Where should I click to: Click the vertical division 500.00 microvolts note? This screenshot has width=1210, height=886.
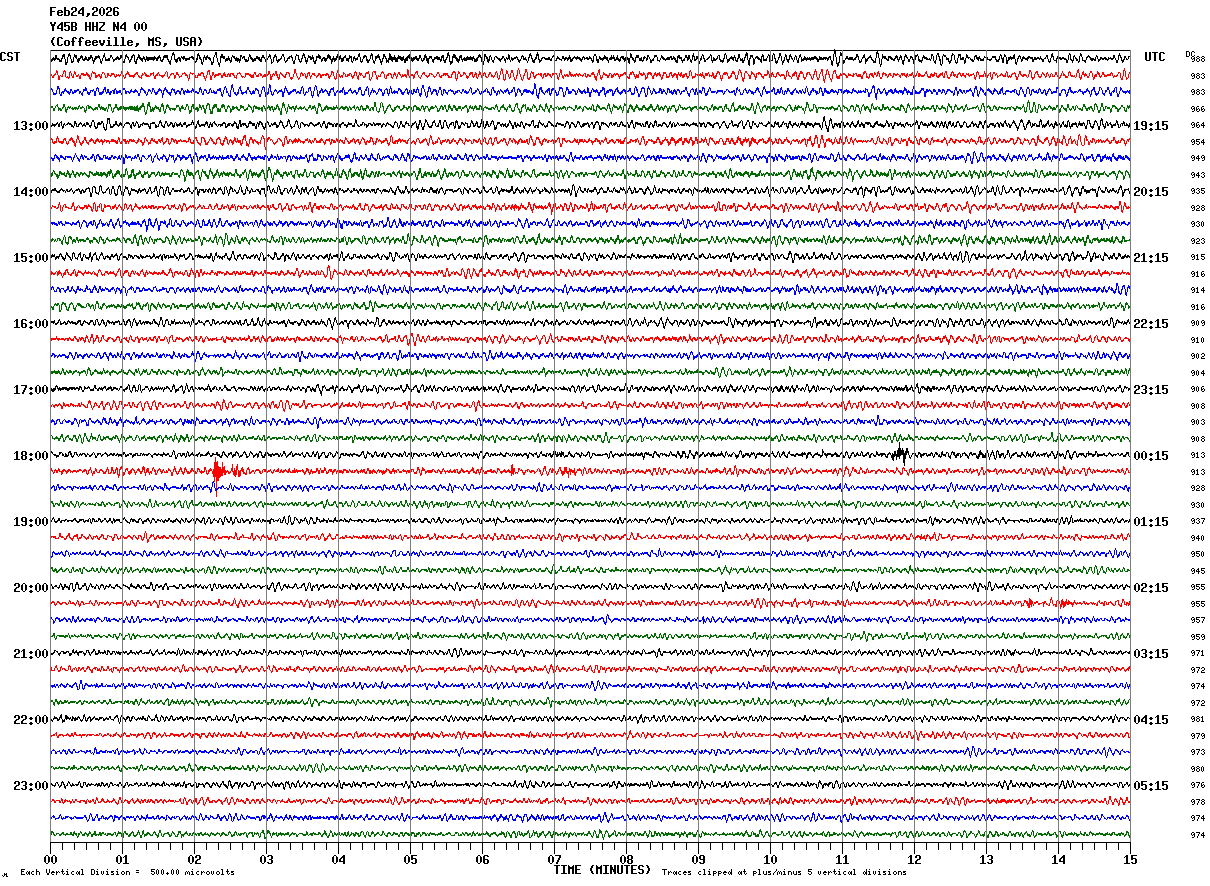[x=127, y=872]
